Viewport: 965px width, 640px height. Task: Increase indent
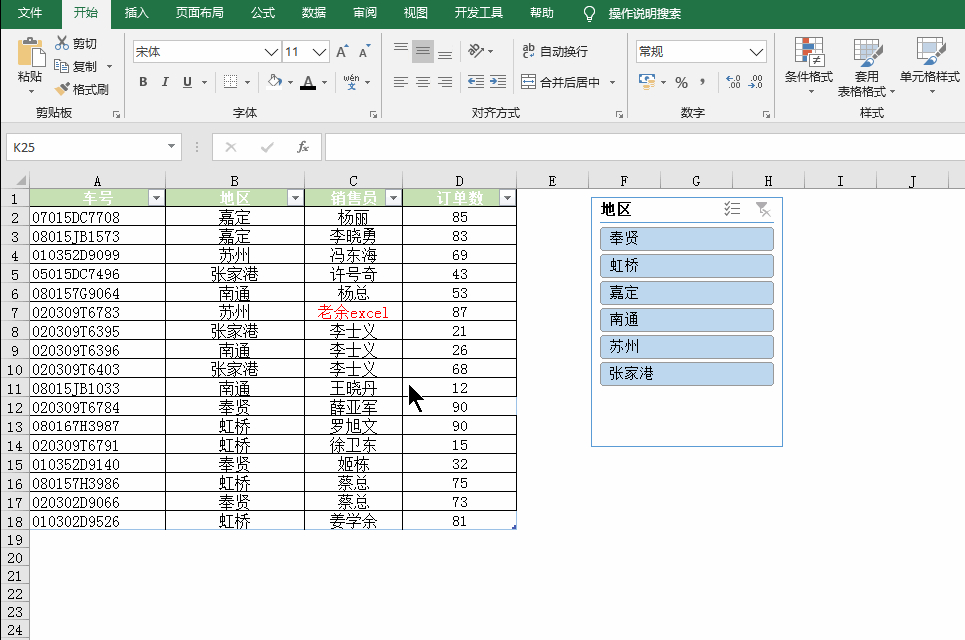(498, 82)
